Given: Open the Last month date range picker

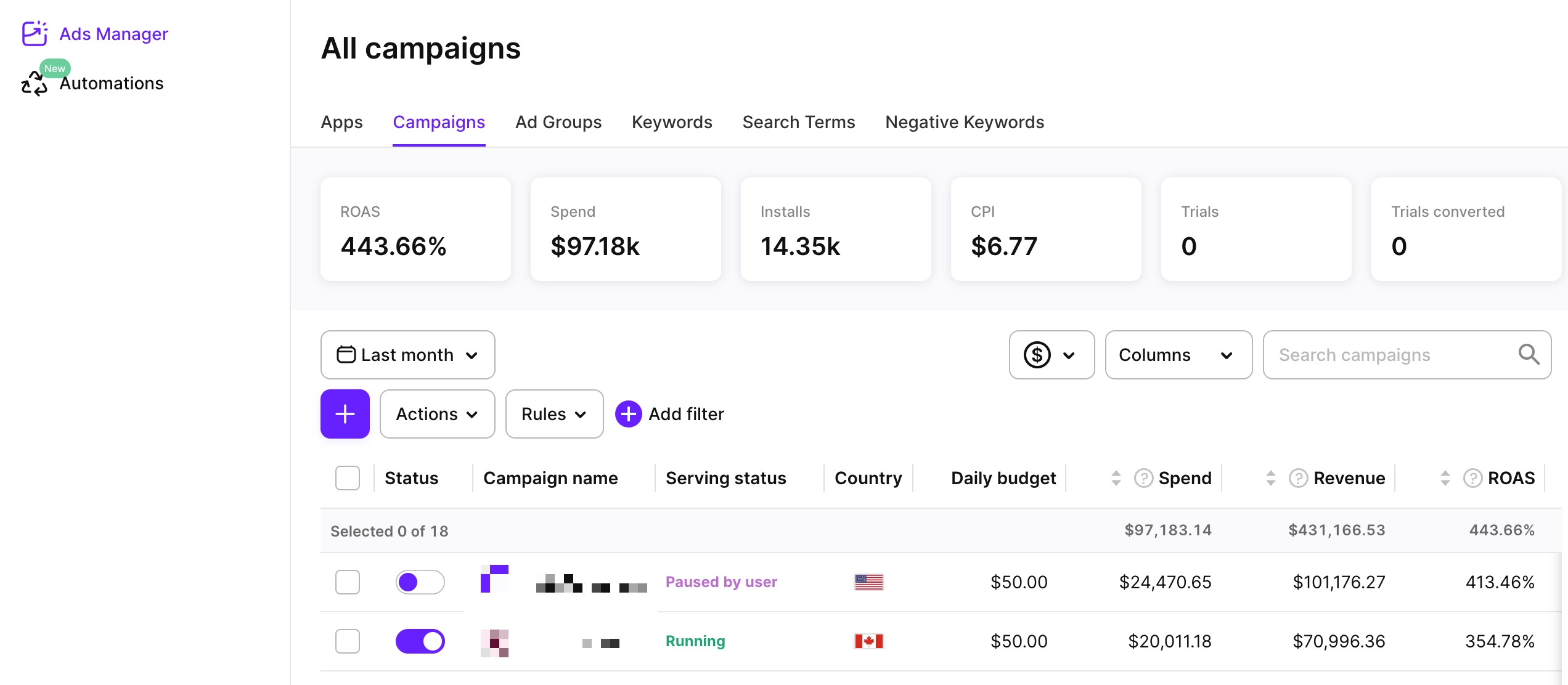Looking at the screenshot, I should point(407,355).
